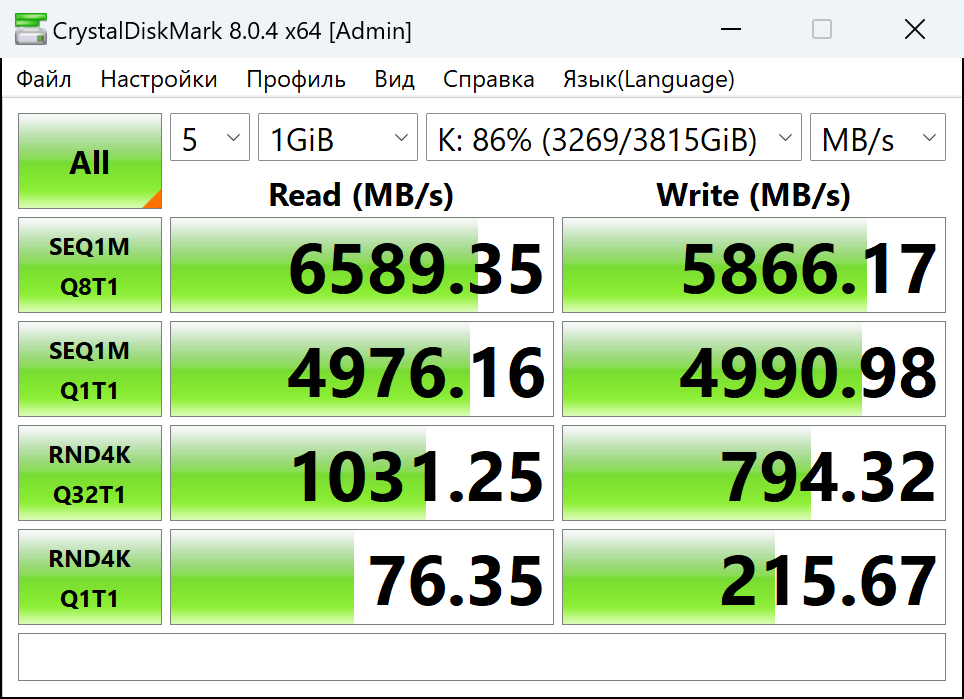Click the empty comment field at bottom
Image resolution: width=964 pixels, height=699 pixels.
pos(481,657)
